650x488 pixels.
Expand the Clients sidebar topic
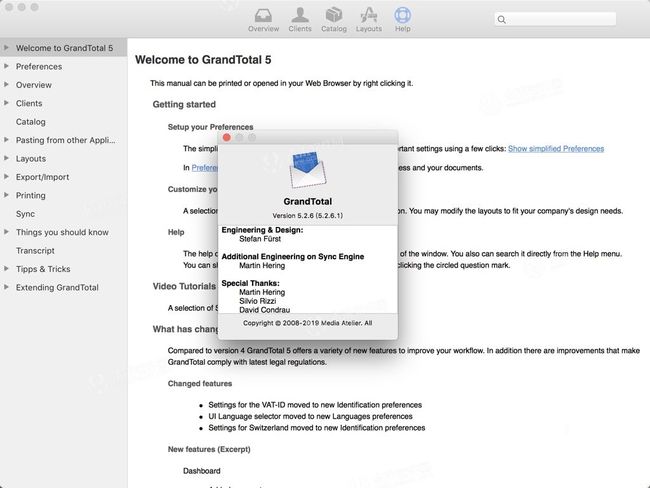[6, 103]
